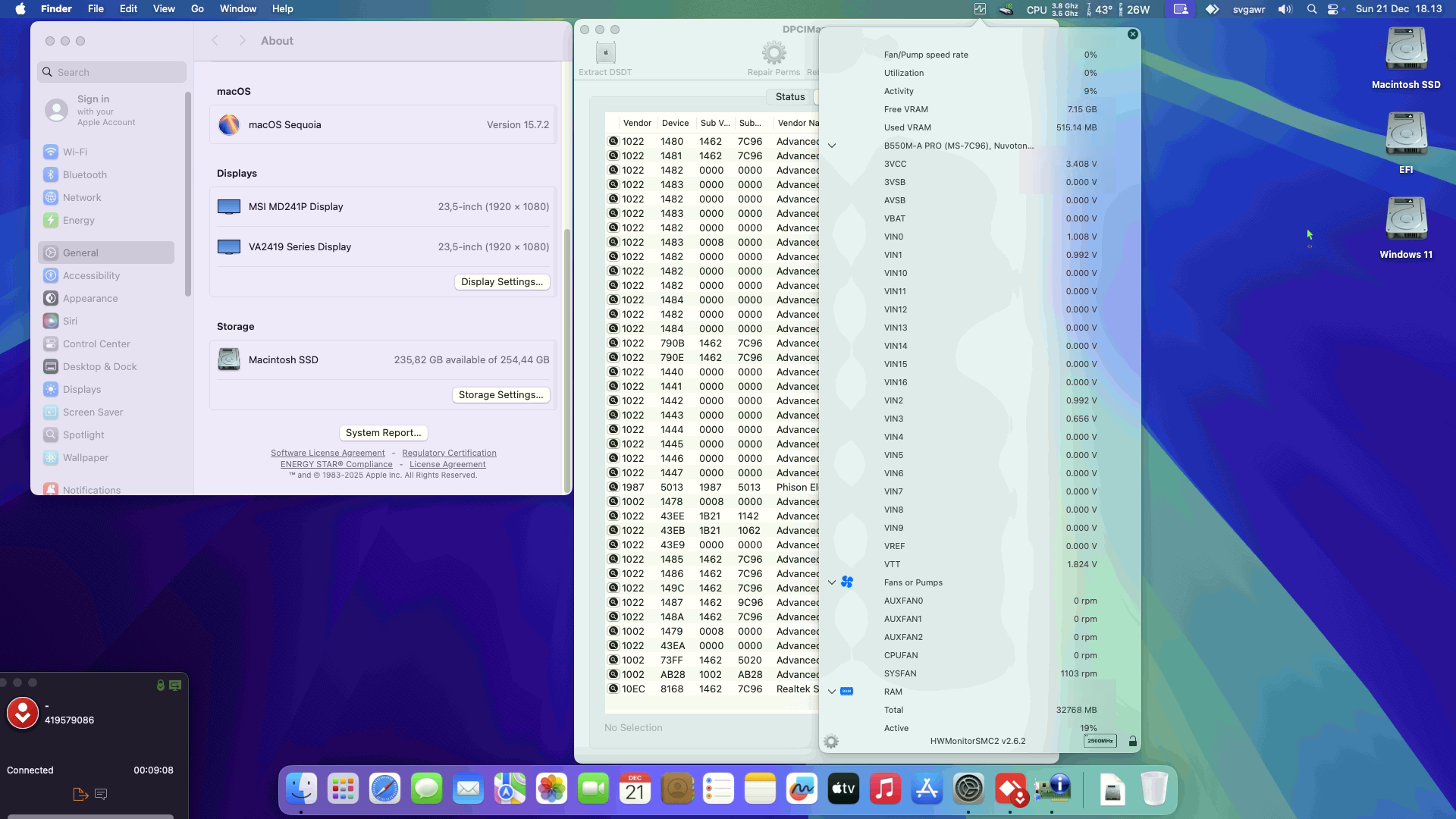Open Wi-Fi settings in sidebar
This screenshot has width=1456, height=819.
pyautogui.click(x=106, y=152)
